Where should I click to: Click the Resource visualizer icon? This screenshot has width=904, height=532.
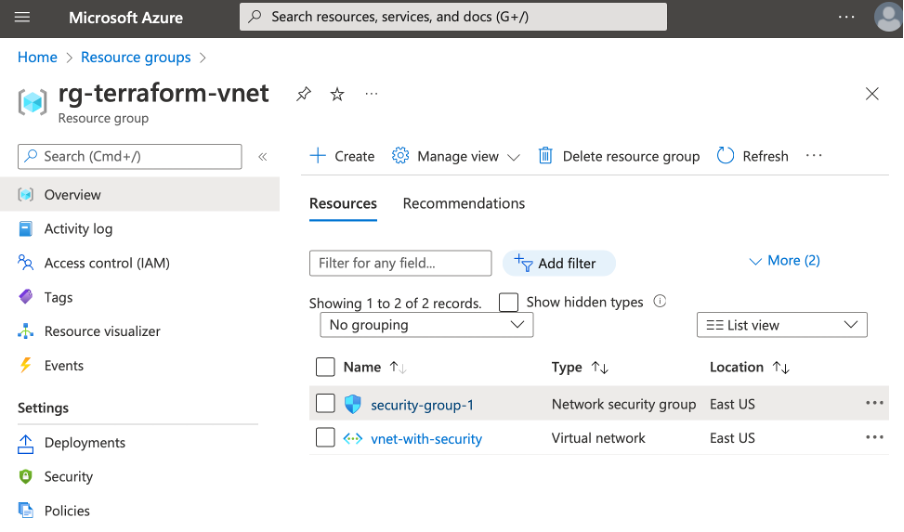25,331
